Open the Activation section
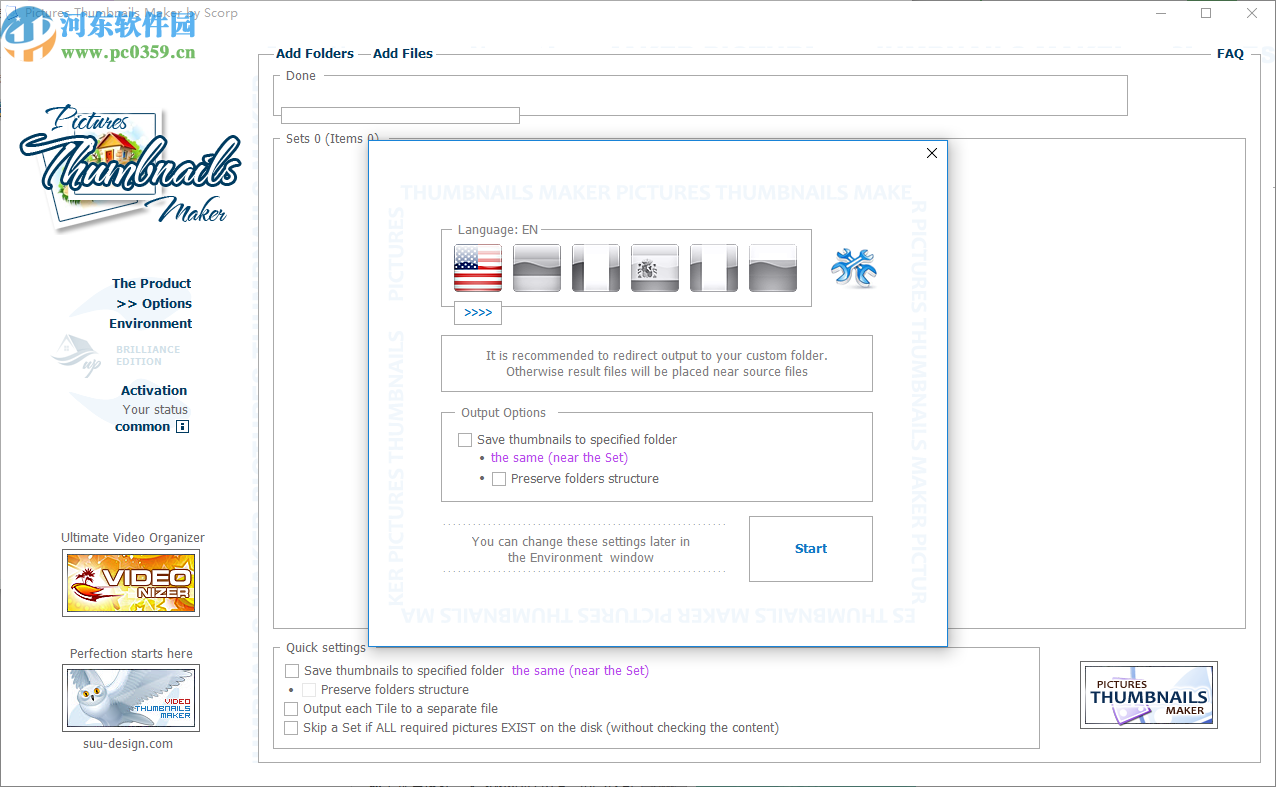The image size is (1276, 787). click(x=154, y=391)
